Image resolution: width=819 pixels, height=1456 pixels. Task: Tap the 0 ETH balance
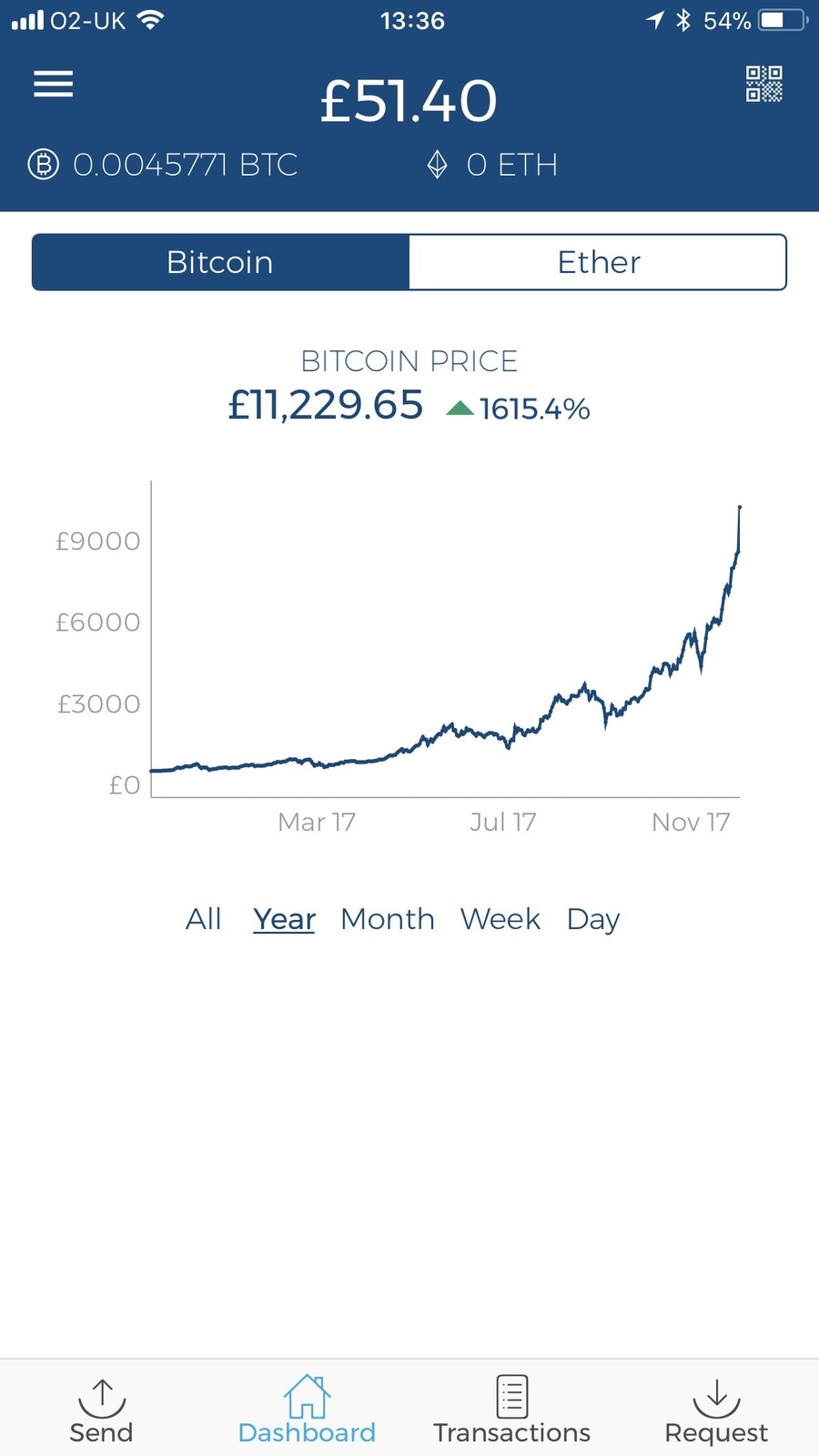(511, 165)
